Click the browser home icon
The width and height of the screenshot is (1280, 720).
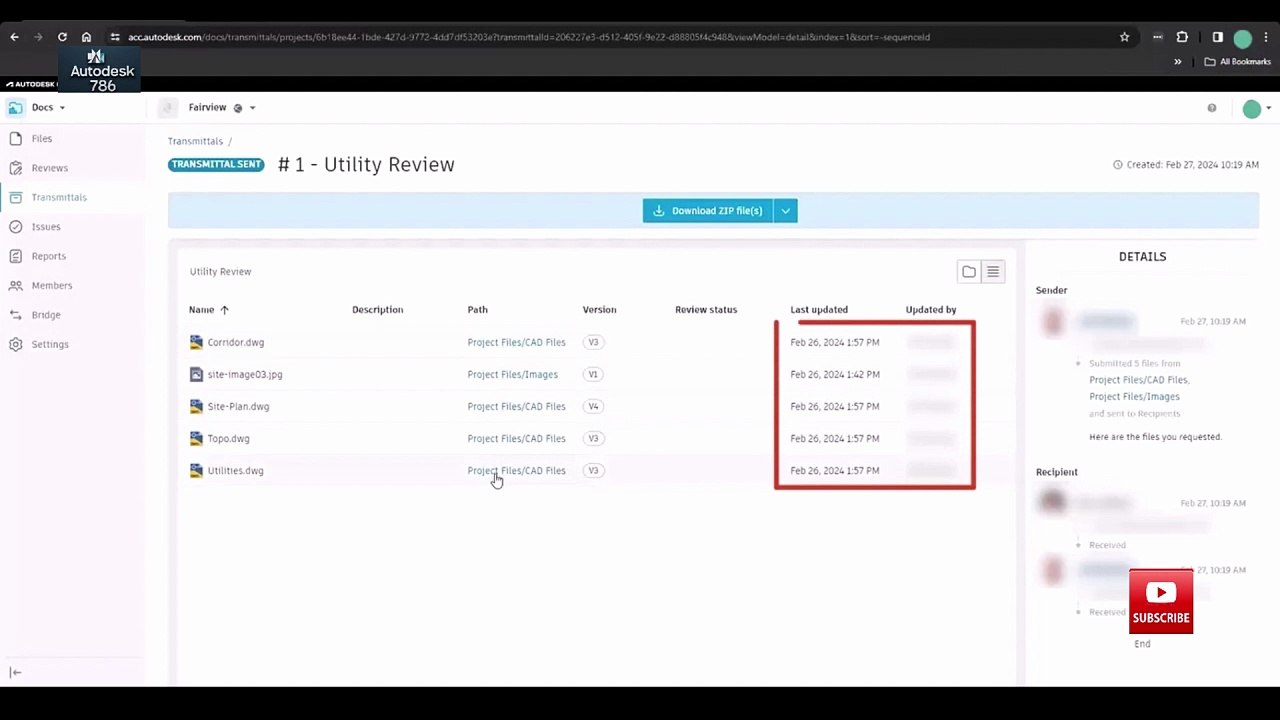coord(86,37)
